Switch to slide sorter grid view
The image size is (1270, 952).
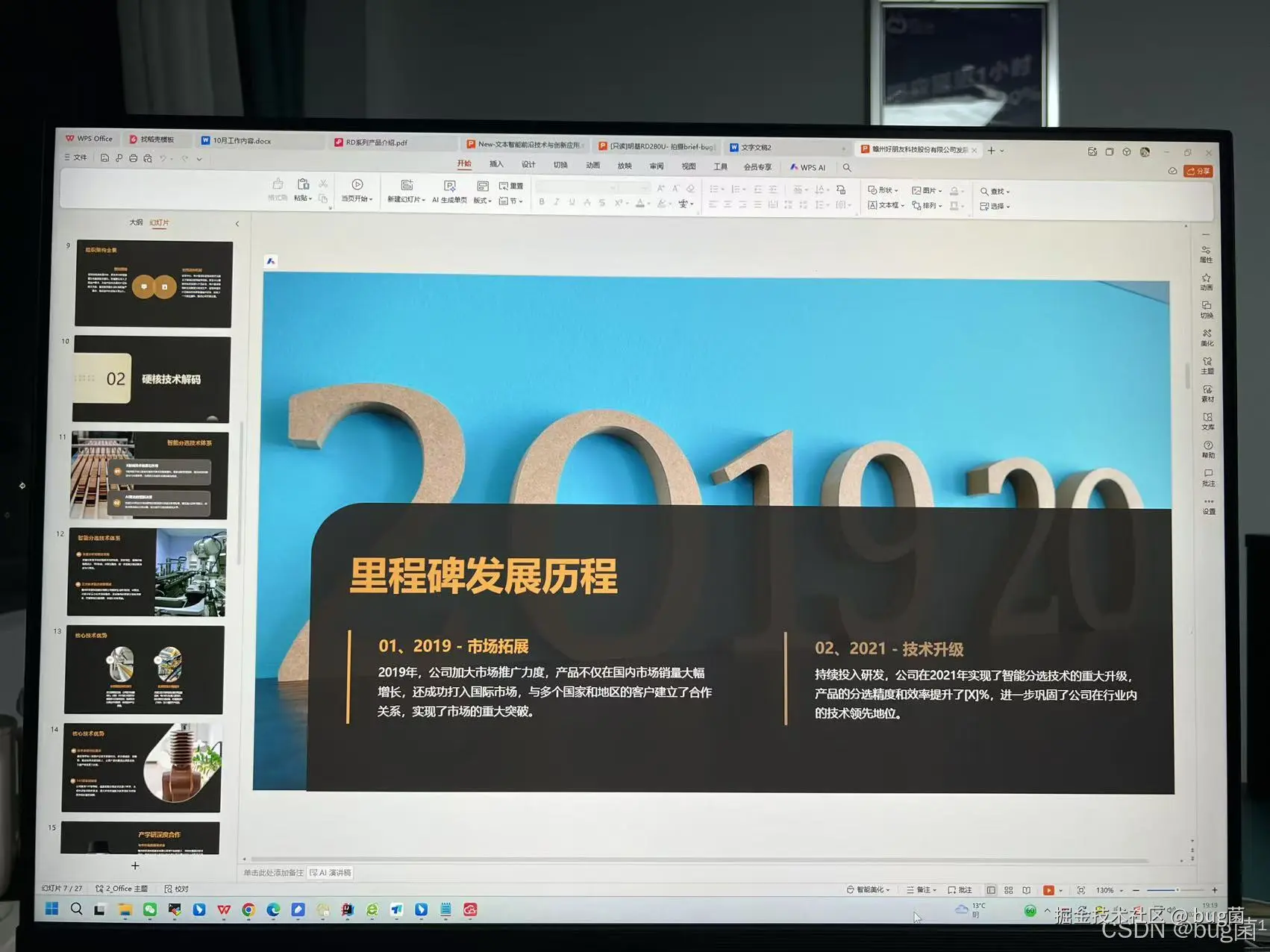(x=1009, y=890)
